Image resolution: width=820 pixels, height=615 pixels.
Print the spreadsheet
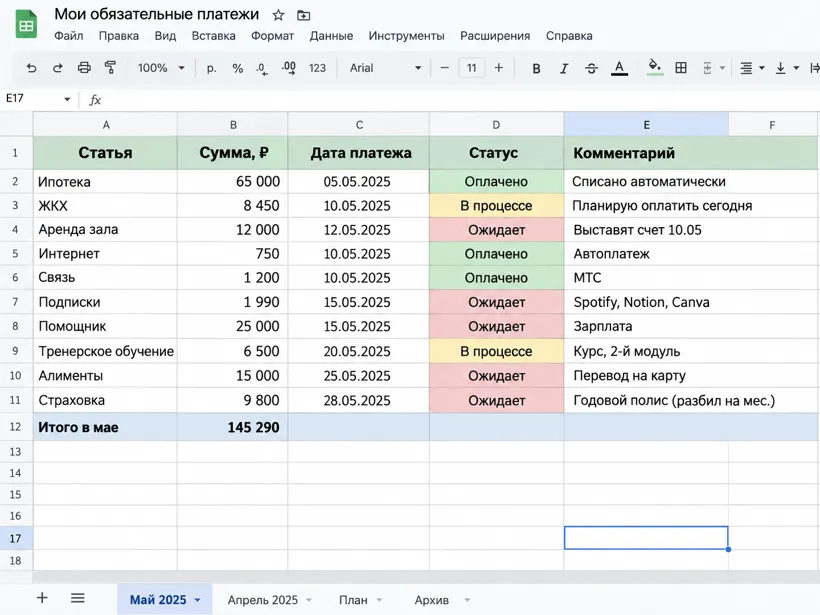tap(84, 68)
